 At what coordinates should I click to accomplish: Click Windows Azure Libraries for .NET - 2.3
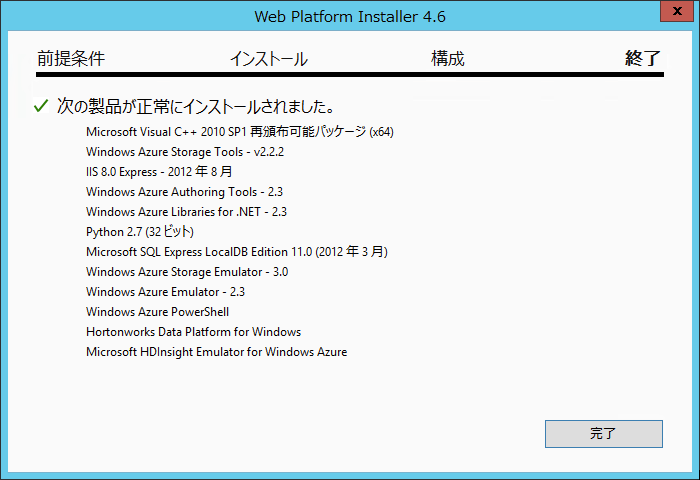coord(186,212)
